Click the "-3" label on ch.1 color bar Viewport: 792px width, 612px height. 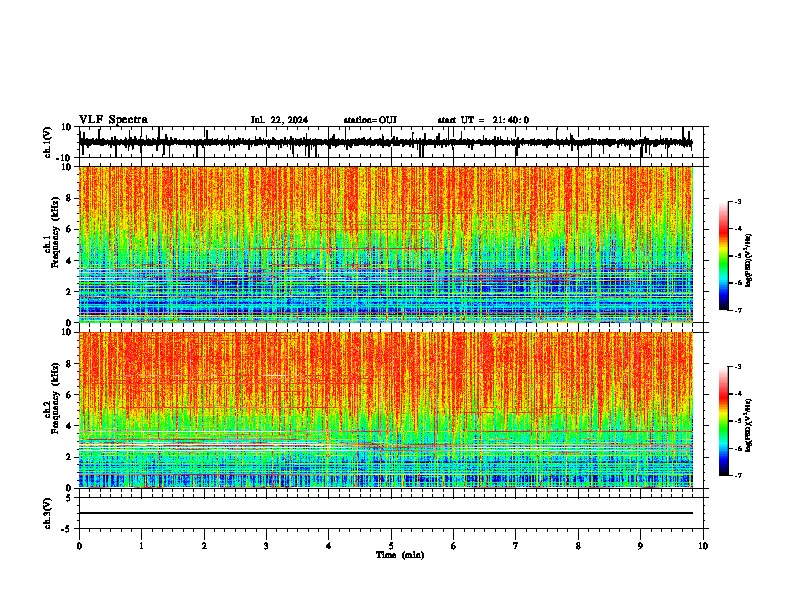(x=738, y=202)
